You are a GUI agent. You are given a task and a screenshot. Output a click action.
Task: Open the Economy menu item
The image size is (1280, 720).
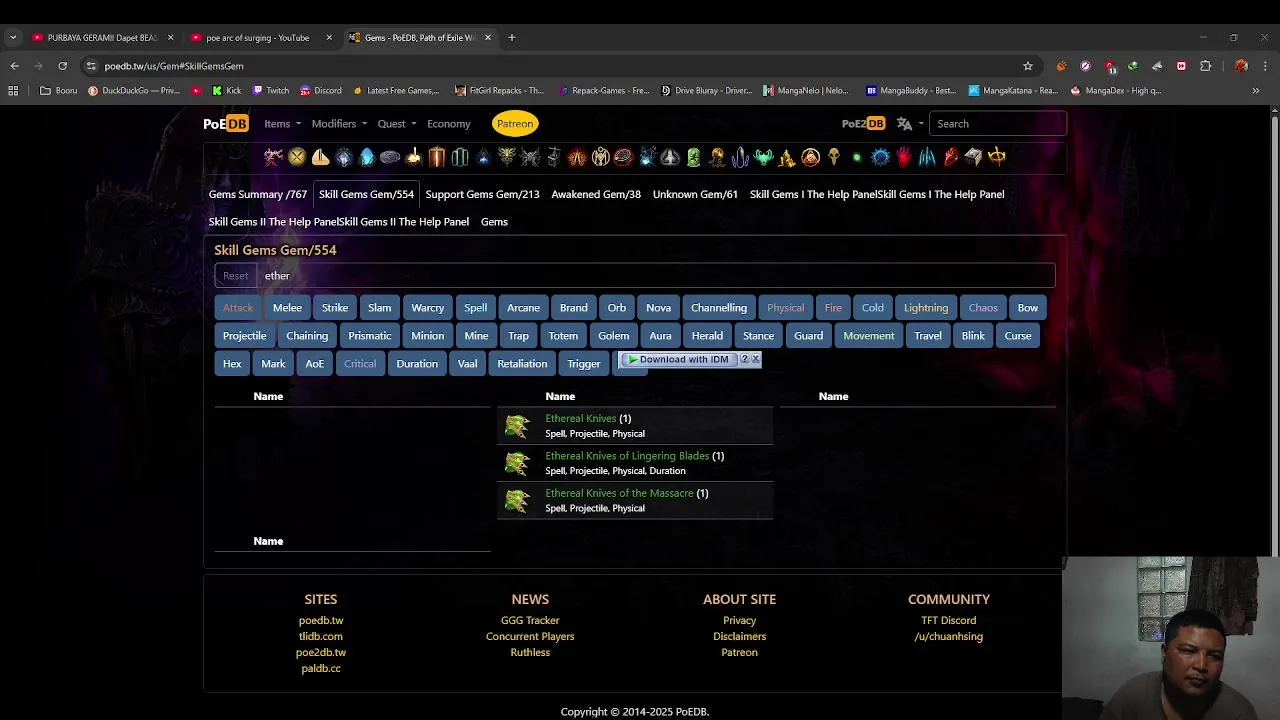[x=449, y=124]
